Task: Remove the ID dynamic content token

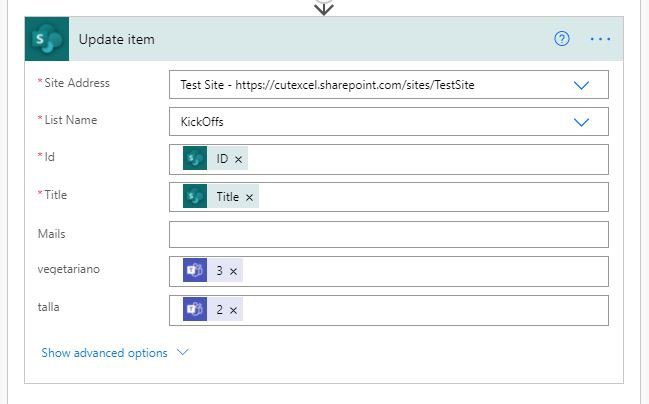Action: coord(238,159)
